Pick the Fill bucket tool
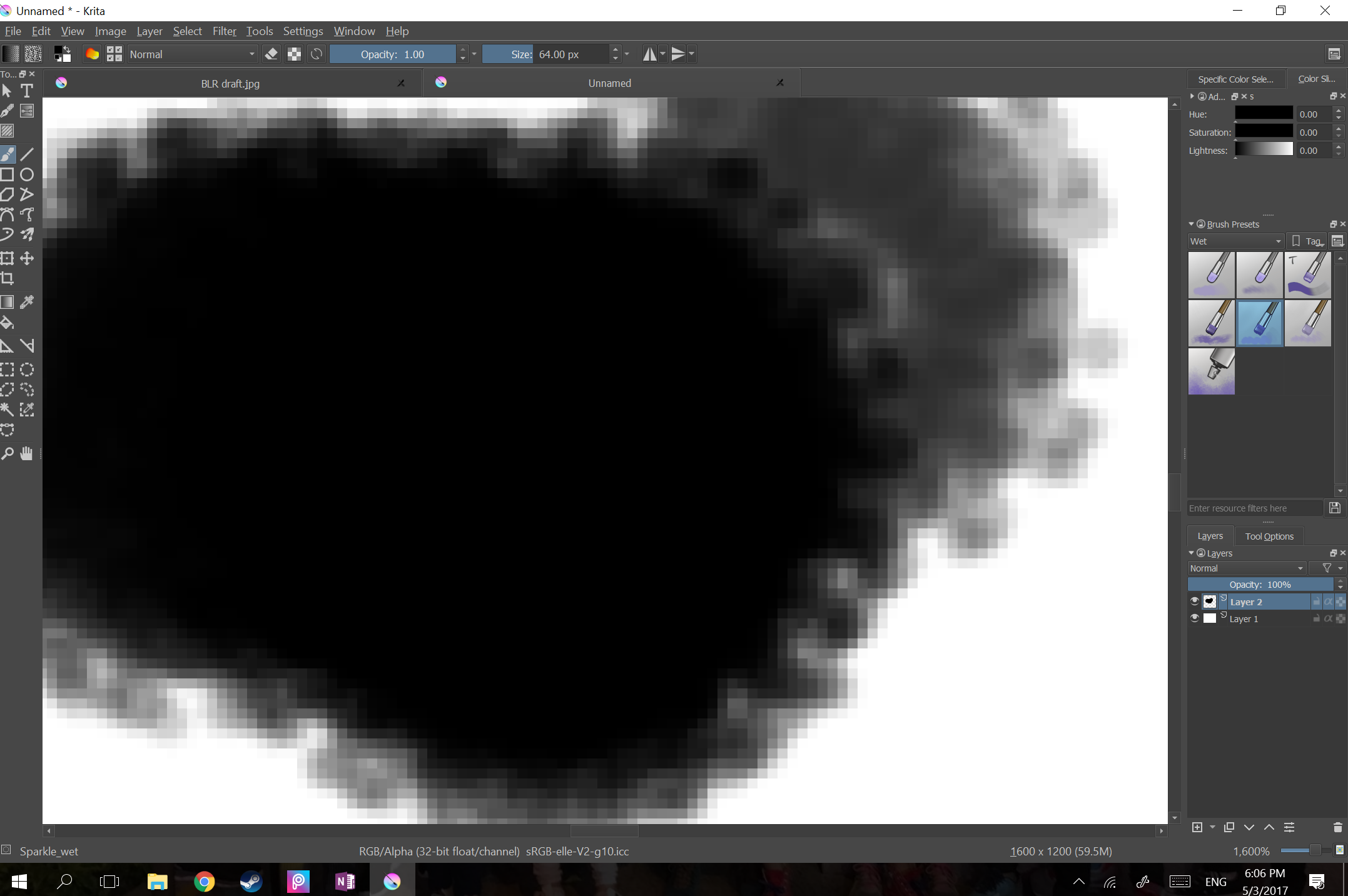This screenshot has height=896, width=1348. (x=8, y=323)
